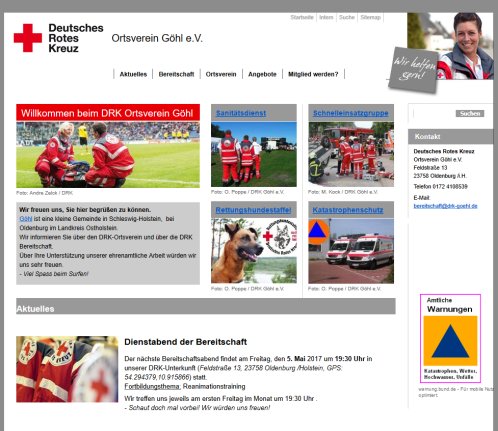The image size is (498, 431).
Task: Follow the Göhl link in welcome text
Action: pyautogui.click(x=26, y=219)
